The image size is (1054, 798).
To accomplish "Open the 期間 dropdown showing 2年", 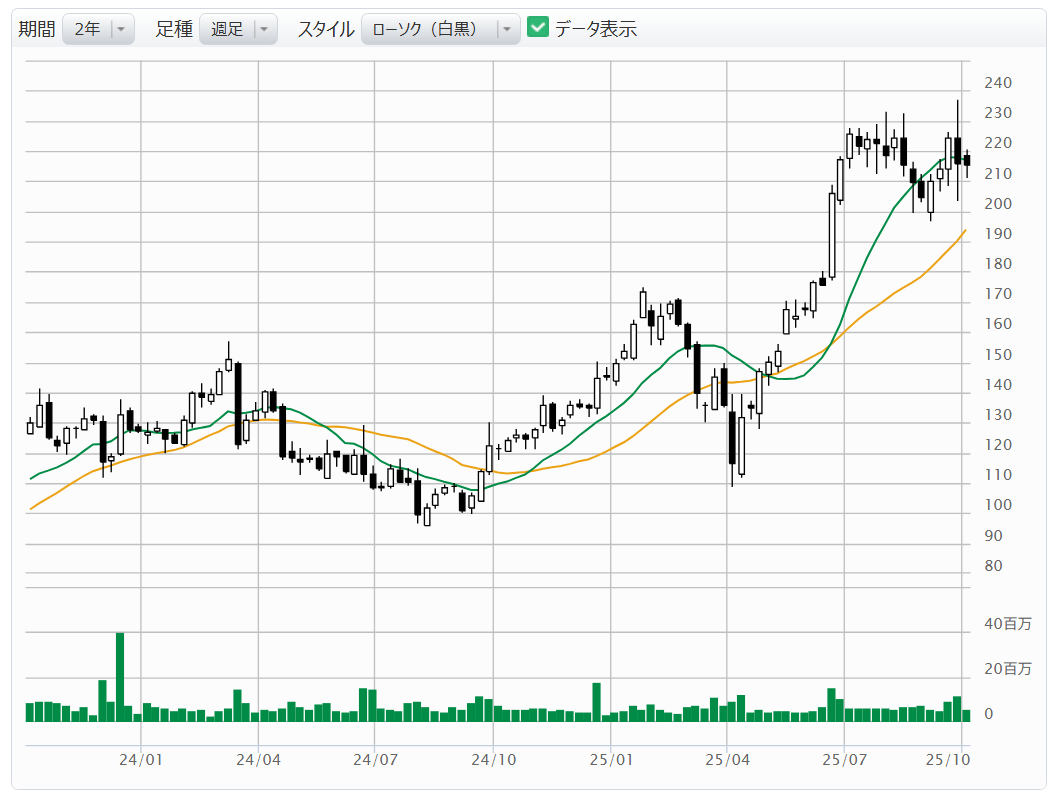I will [x=98, y=29].
